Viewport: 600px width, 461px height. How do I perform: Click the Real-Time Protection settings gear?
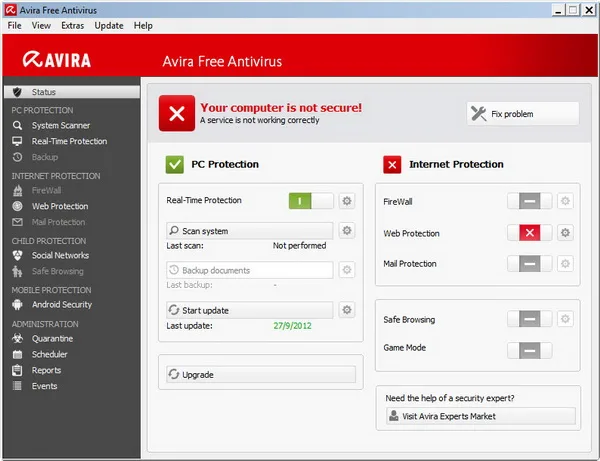(x=347, y=201)
